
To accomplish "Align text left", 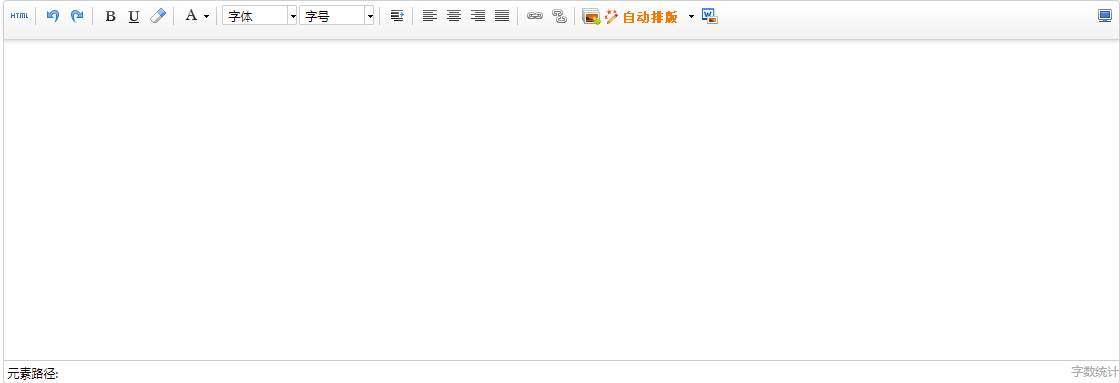I will (429, 16).
